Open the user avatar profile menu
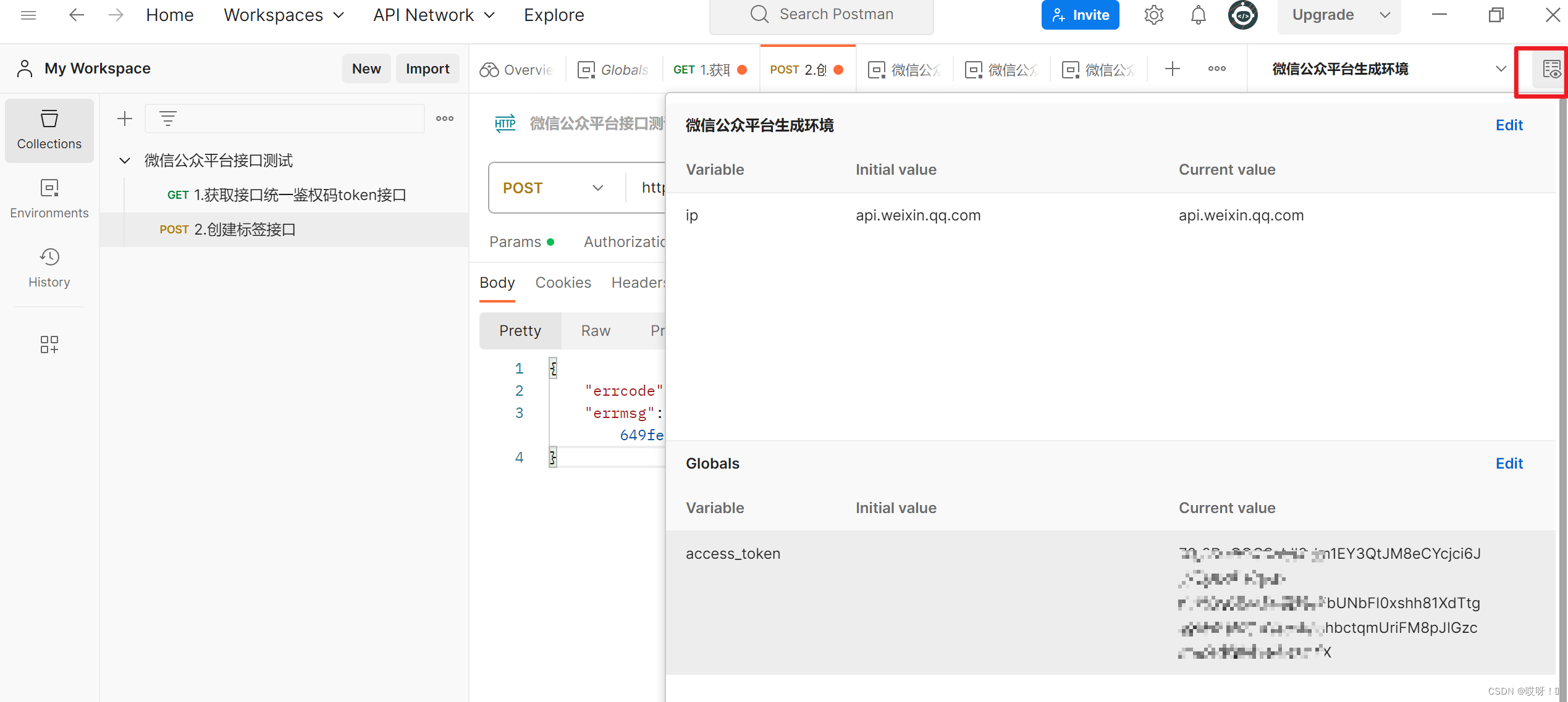The width and height of the screenshot is (1568, 702). [1242, 15]
